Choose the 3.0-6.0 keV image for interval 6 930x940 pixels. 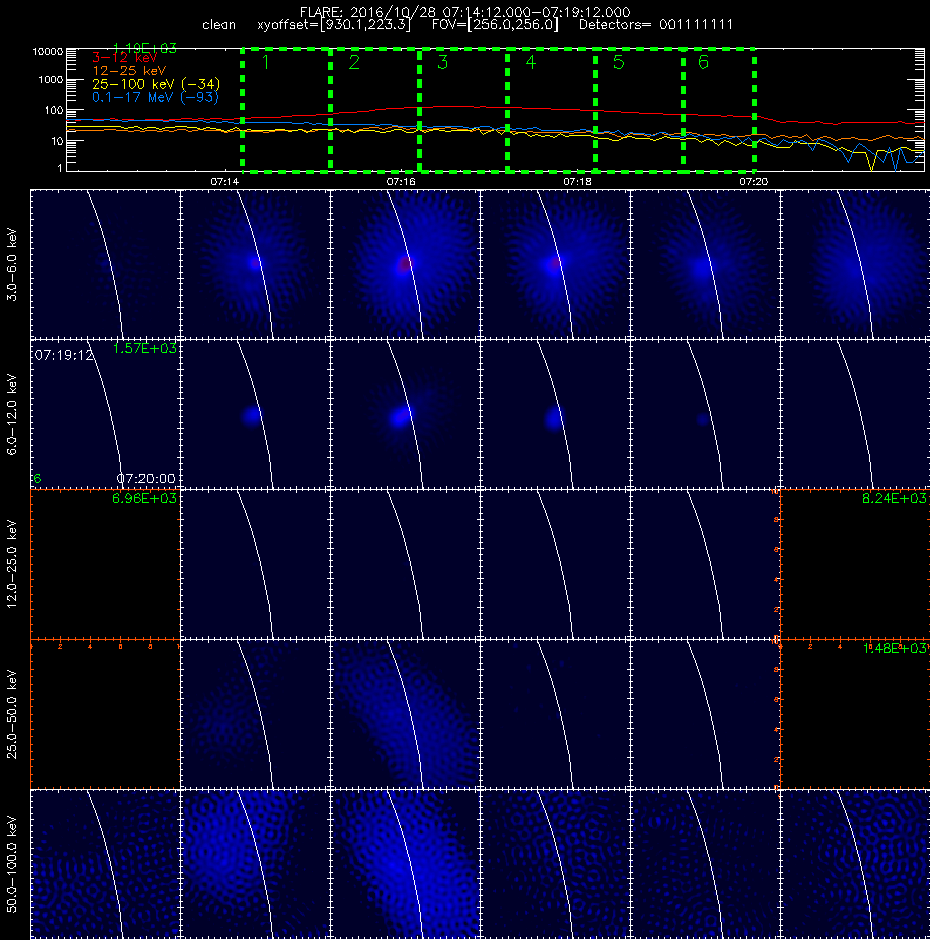856,264
